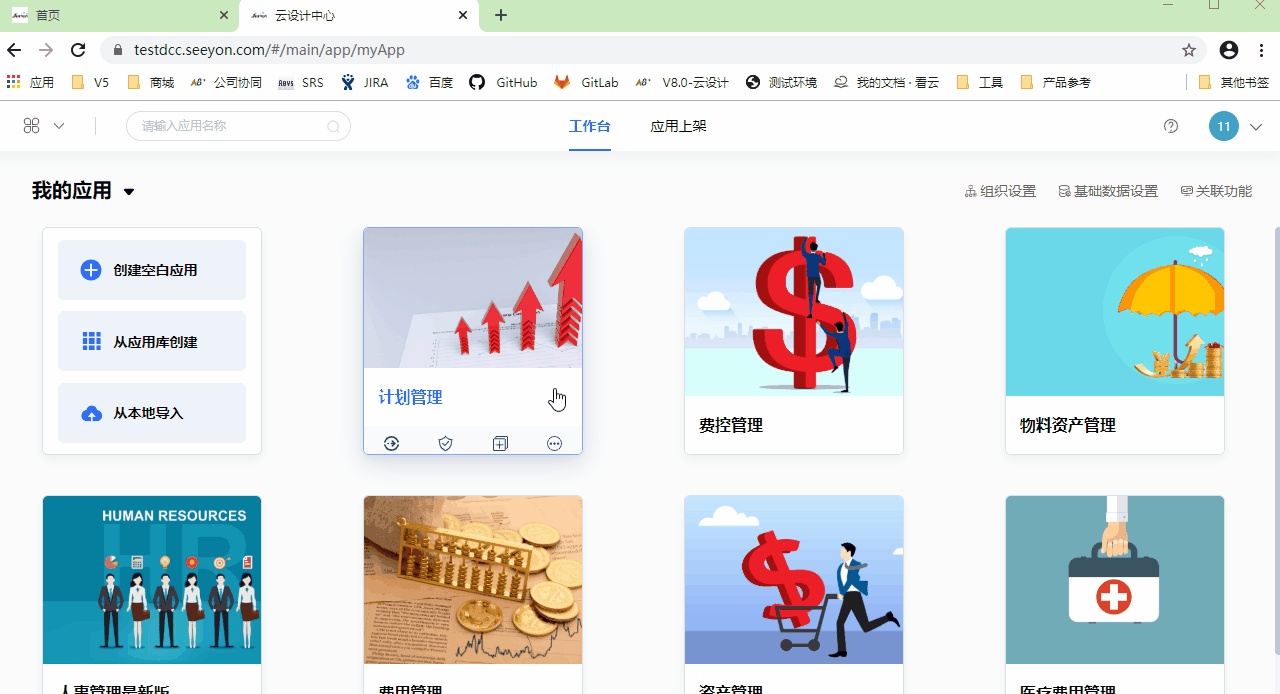Image resolution: width=1280 pixels, height=694 pixels.
Task: Click the 从应用库创建 button
Action: click(x=152, y=342)
